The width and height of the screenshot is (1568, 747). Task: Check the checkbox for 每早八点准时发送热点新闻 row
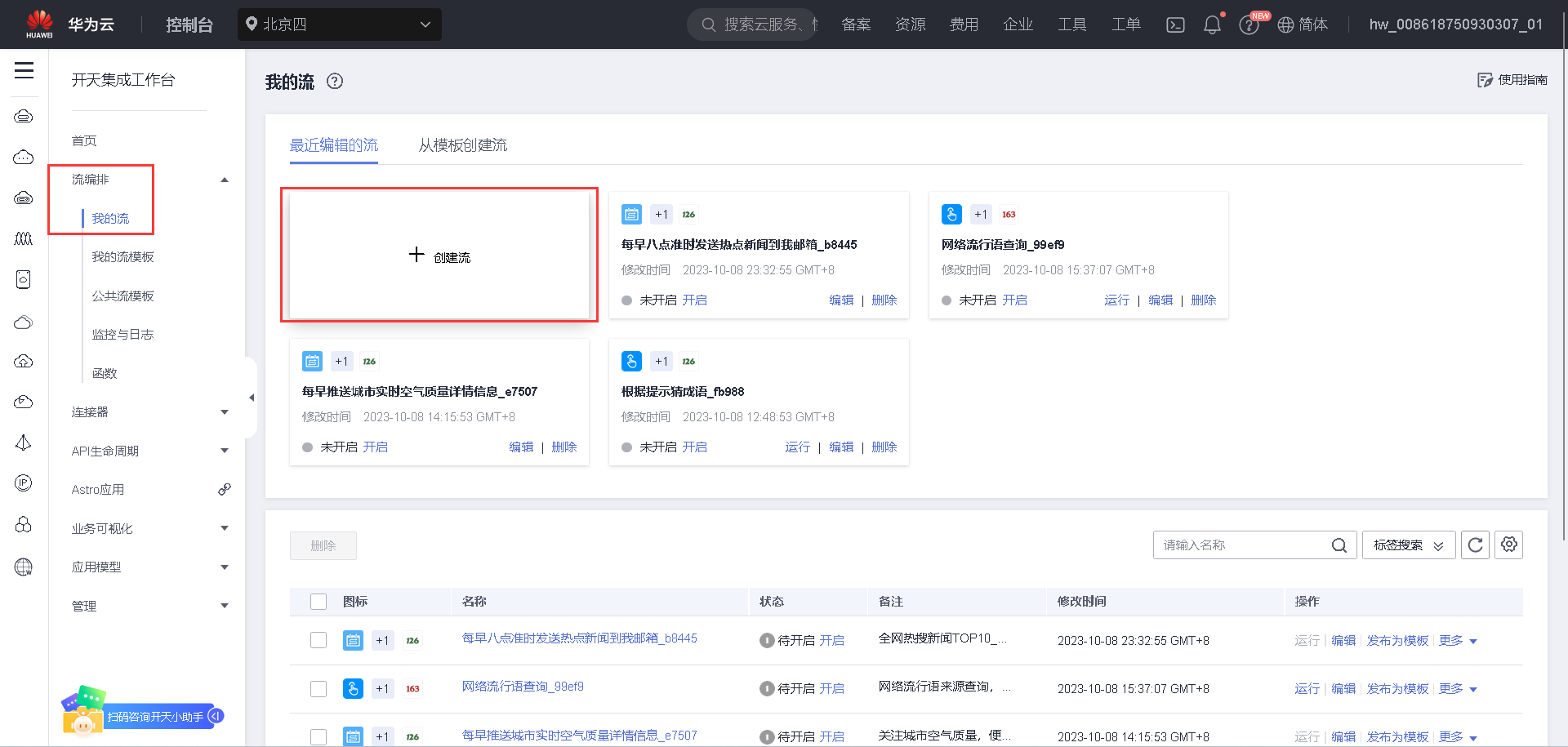(318, 641)
